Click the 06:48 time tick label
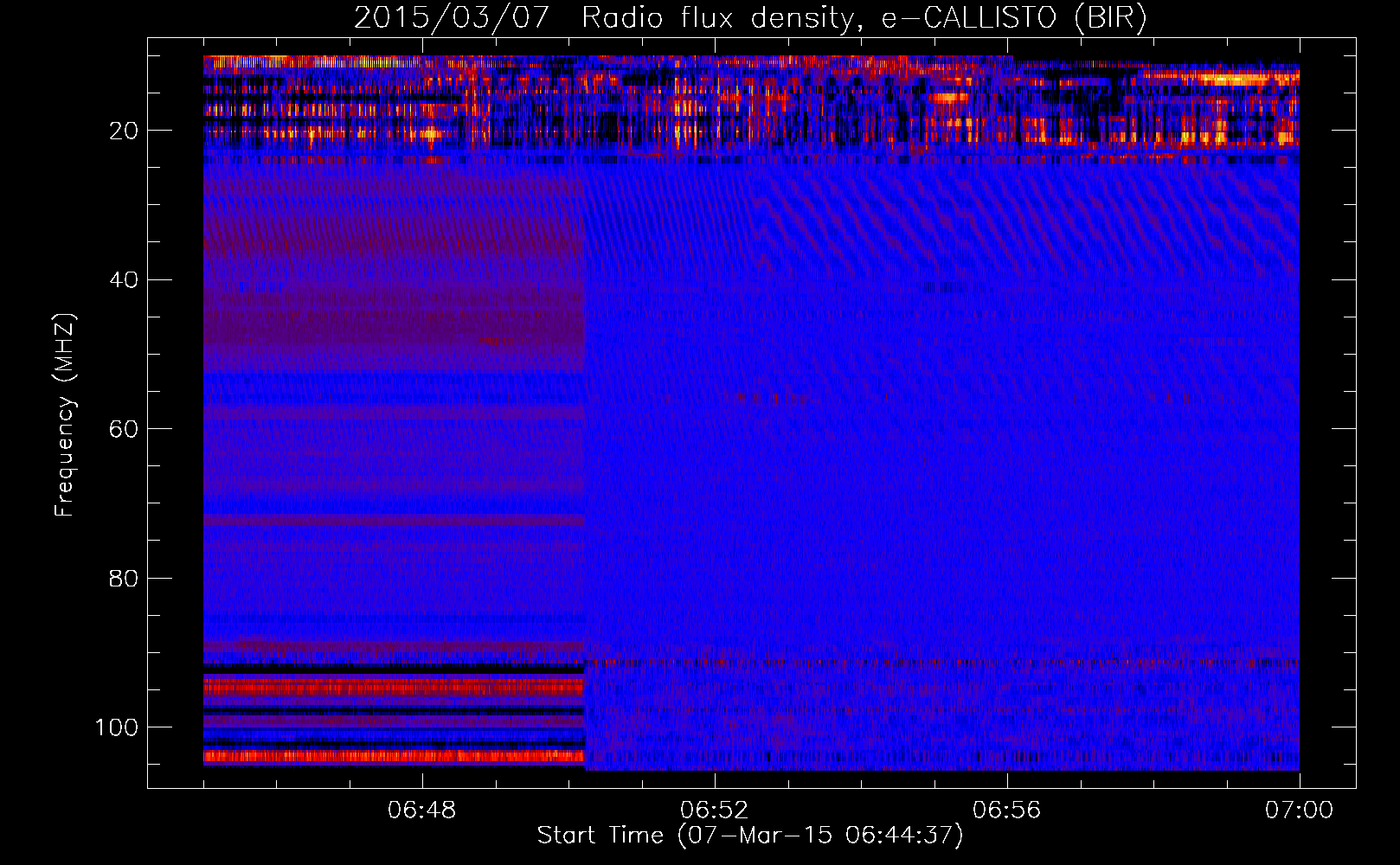The width and height of the screenshot is (1400, 865). 422,811
